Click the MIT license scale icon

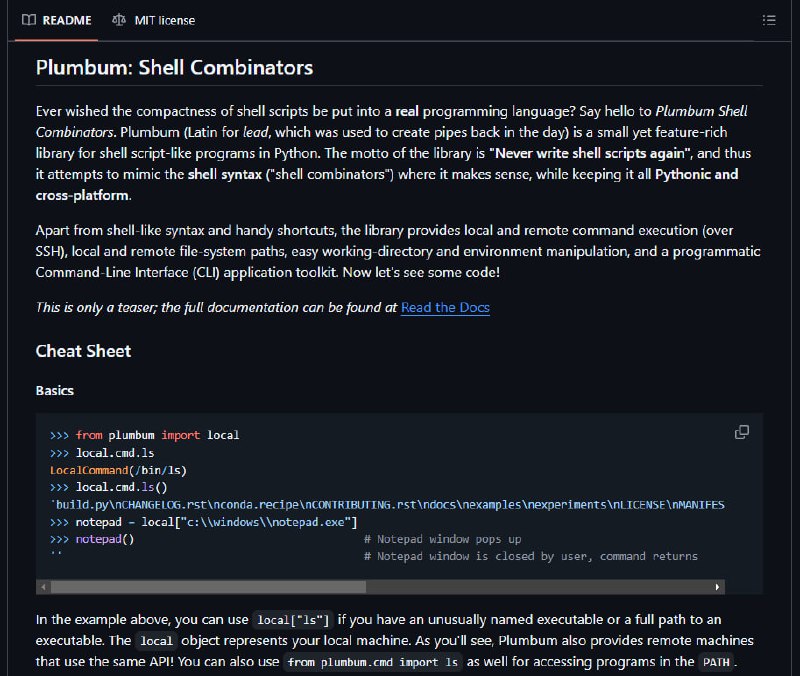pos(119,20)
